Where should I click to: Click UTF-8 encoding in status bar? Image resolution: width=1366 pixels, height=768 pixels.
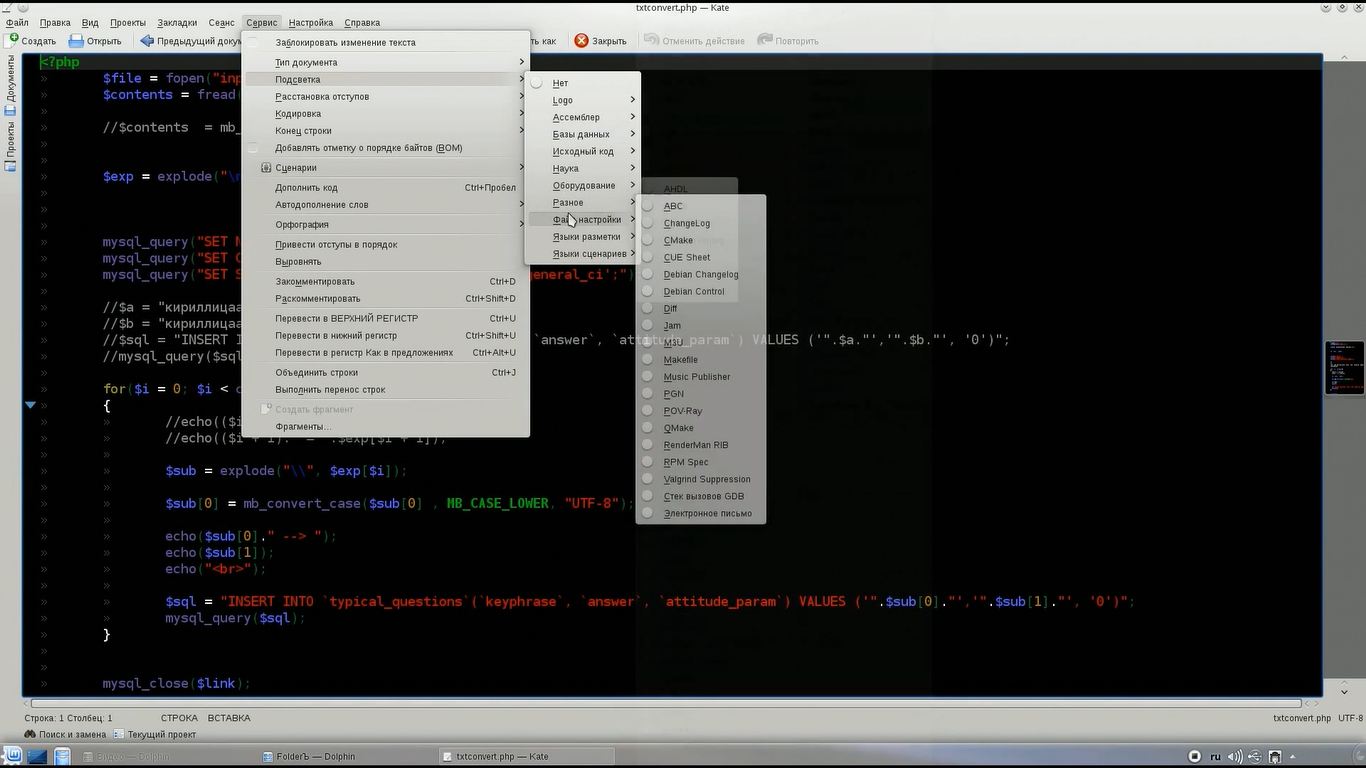point(1350,718)
